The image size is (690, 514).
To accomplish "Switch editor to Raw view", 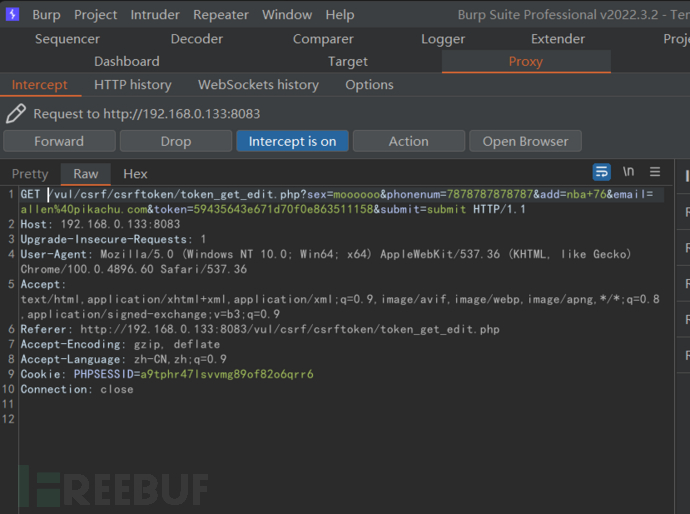I will [86, 174].
